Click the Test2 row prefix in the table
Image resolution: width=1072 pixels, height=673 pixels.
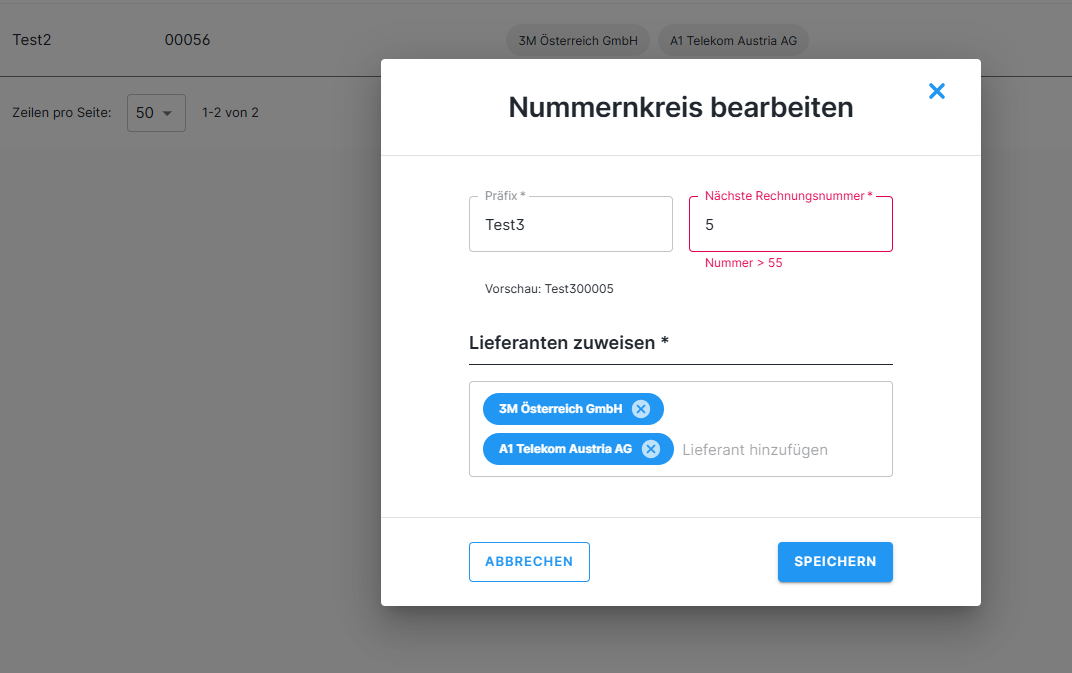32,40
